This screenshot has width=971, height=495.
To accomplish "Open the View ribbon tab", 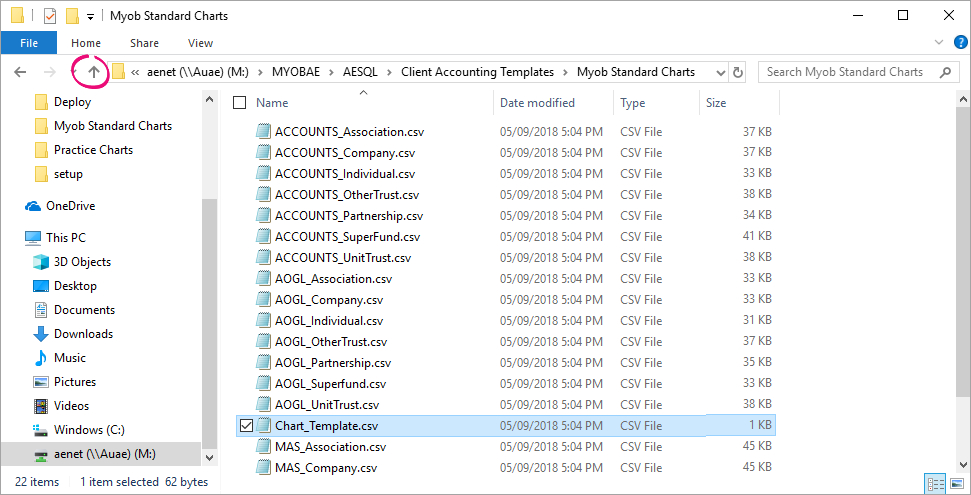I will click(200, 43).
